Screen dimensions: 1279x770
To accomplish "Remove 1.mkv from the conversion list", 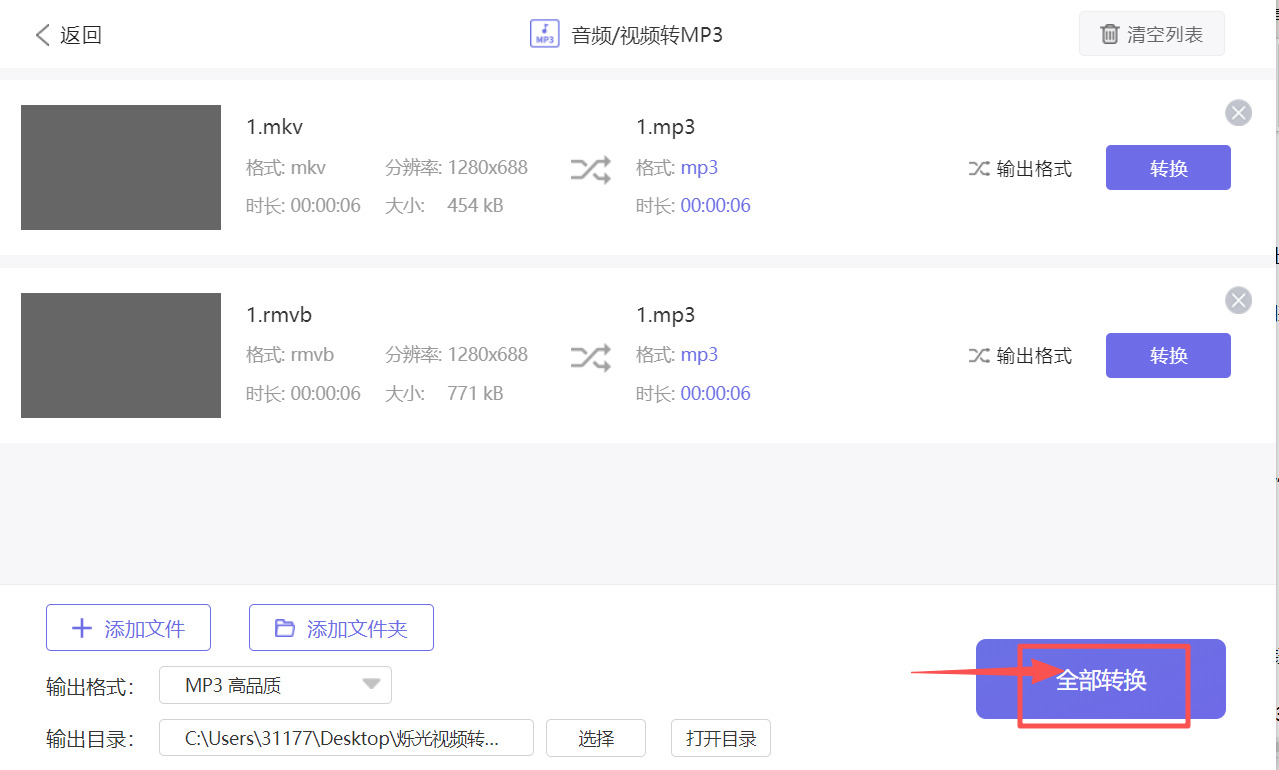I will pyautogui.click(x=1238, y=112).
